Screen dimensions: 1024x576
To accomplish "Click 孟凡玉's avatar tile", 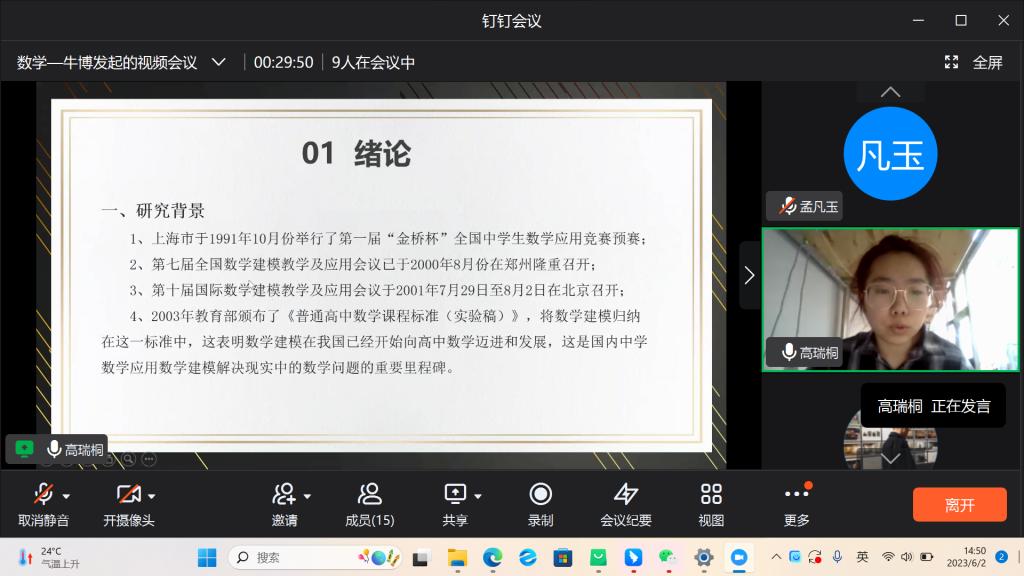I will click(x=890, y=156).
